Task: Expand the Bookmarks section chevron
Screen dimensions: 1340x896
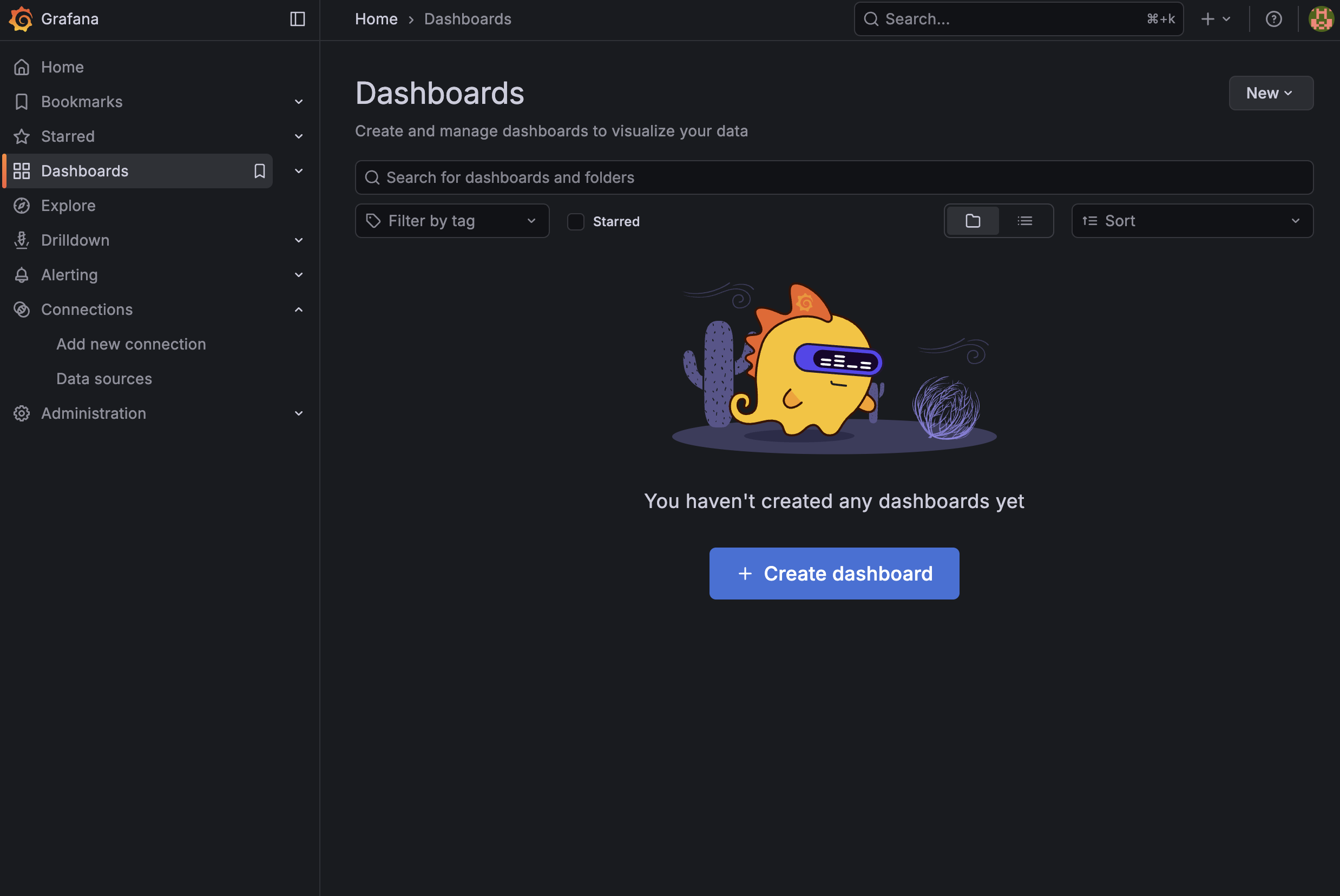Action: click(x=298, y=102)
